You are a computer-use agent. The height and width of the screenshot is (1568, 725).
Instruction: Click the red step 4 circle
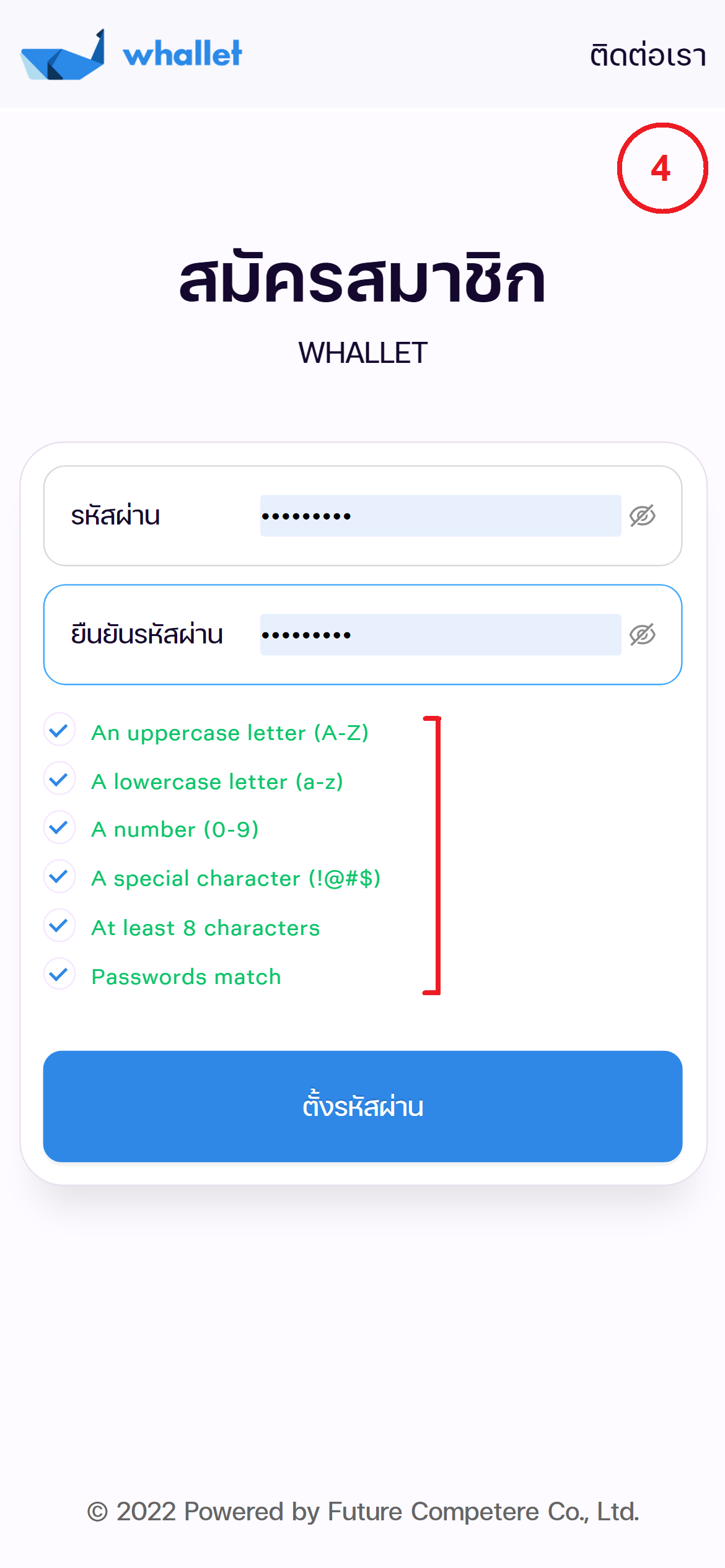click(662, 168)
